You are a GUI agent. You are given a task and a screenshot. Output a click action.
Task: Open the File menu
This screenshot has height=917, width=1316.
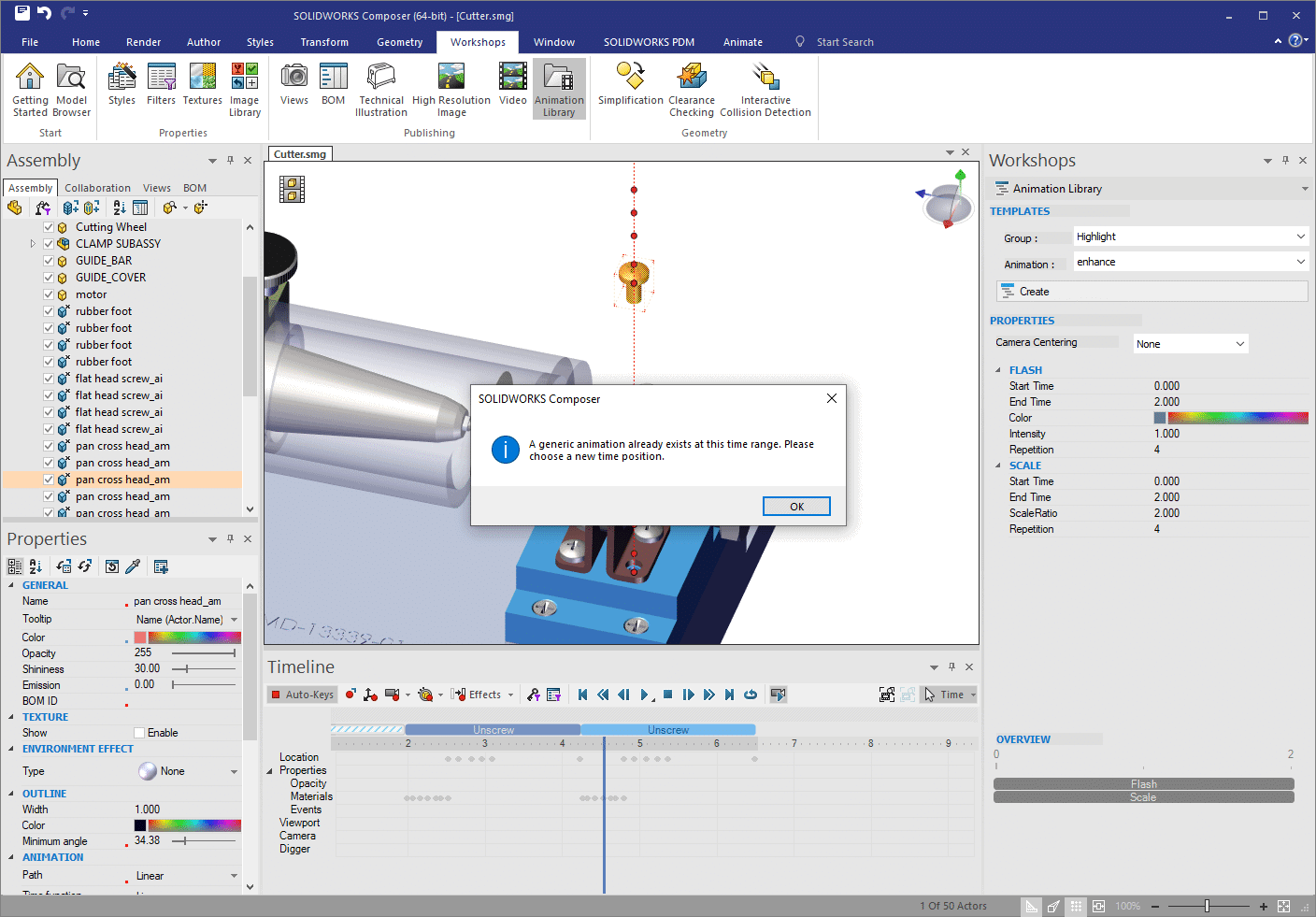[x=30, y=42]
